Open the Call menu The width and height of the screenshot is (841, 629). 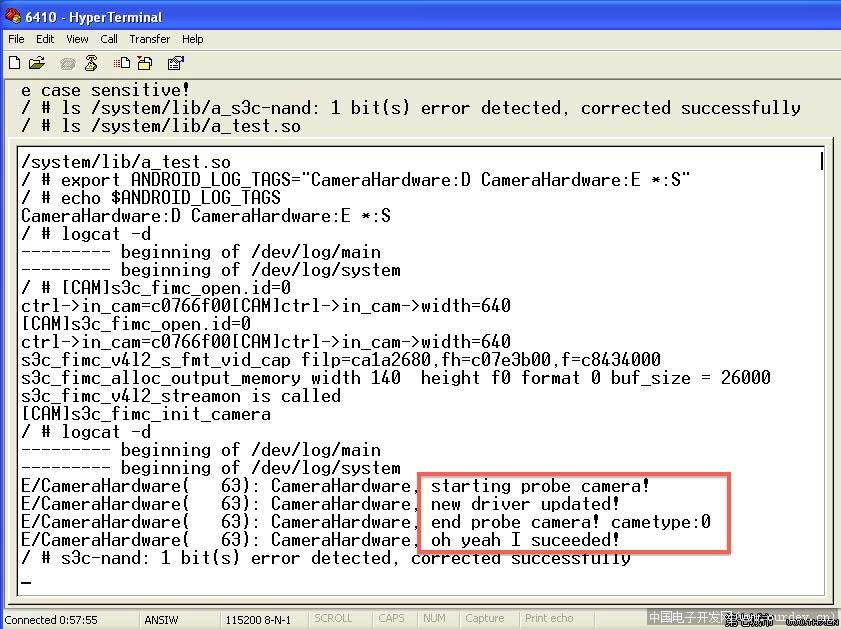(109, 39)
